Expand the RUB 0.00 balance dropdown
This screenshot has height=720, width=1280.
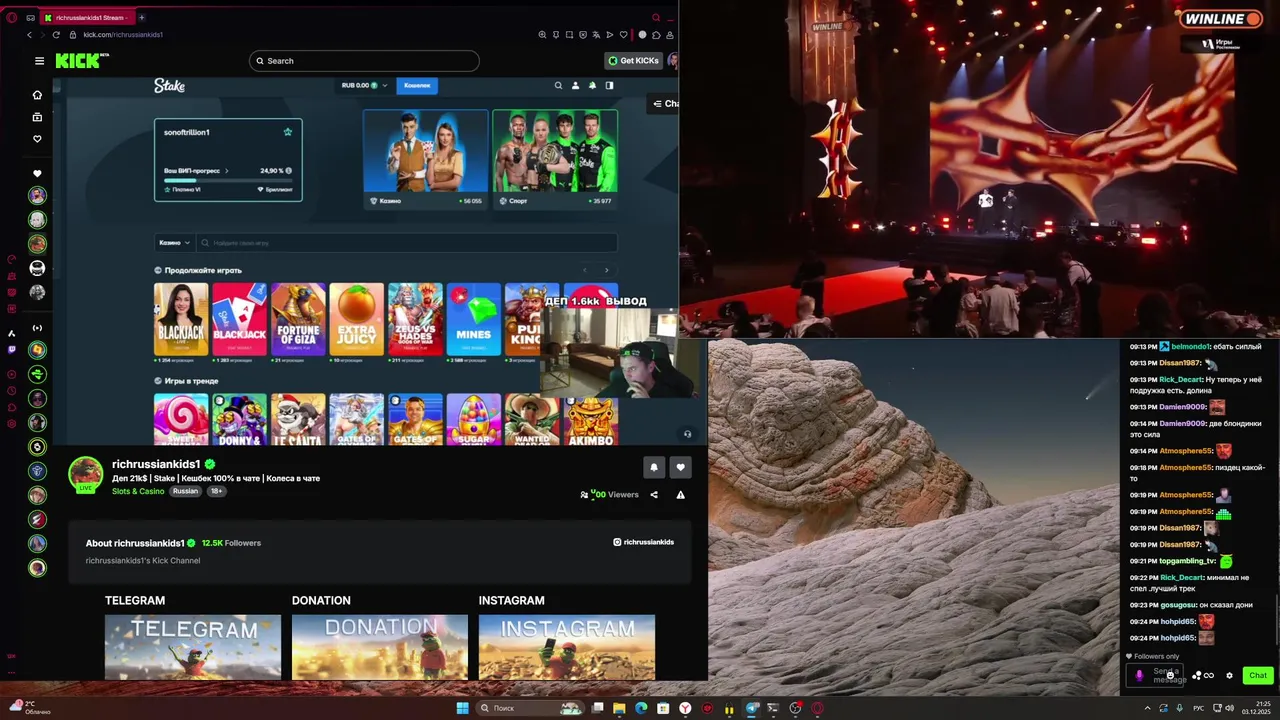point(364,85)
